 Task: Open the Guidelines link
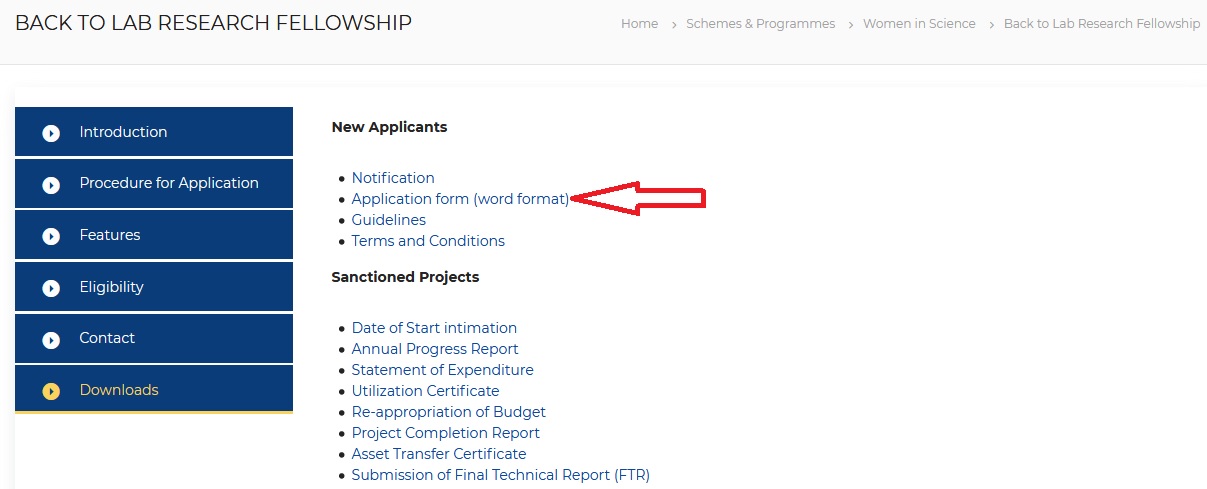pos(388,220)
